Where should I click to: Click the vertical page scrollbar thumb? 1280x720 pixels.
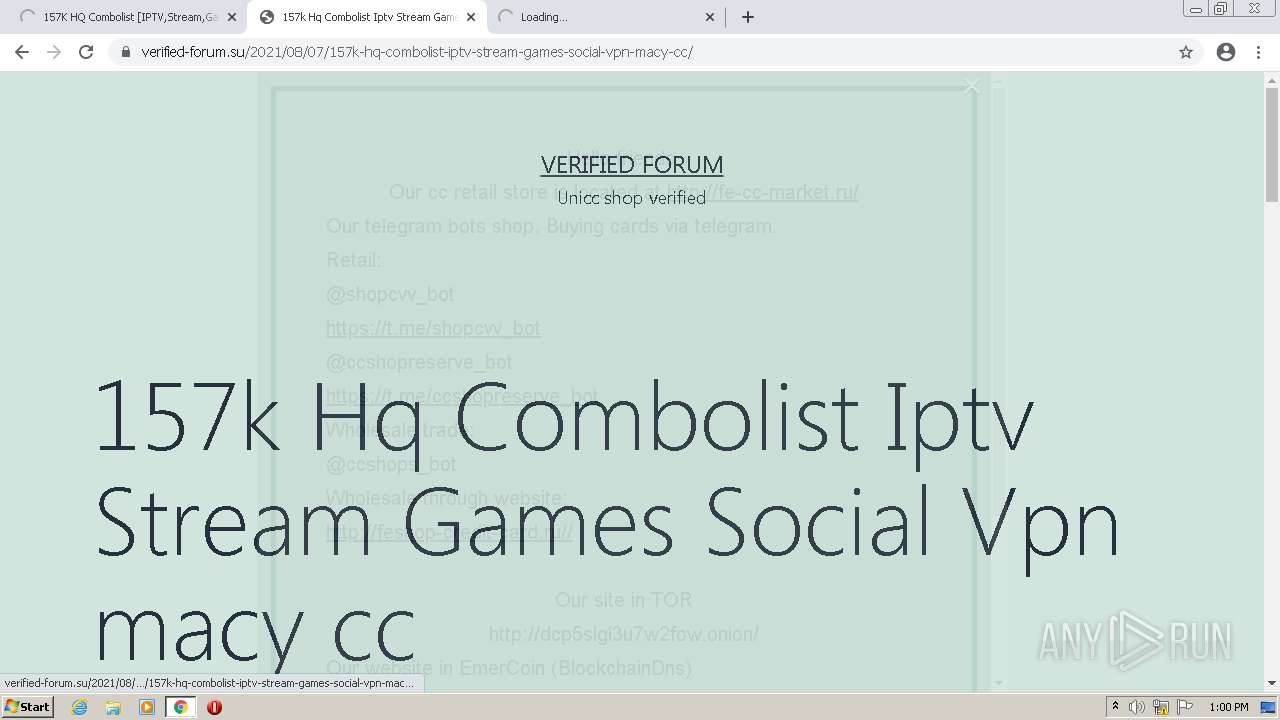[1272, 145]
